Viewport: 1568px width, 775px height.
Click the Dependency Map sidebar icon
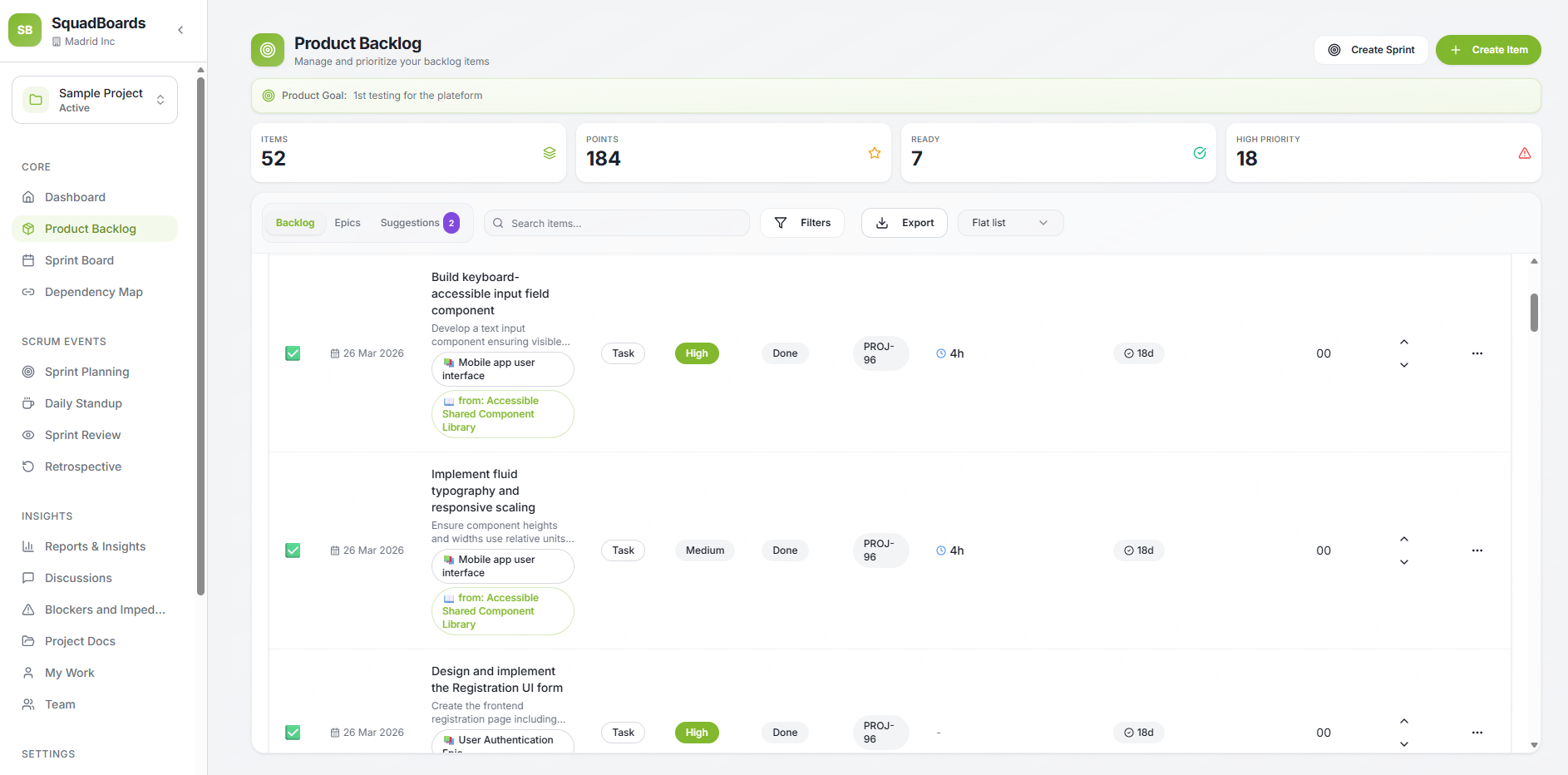[28, 292]
